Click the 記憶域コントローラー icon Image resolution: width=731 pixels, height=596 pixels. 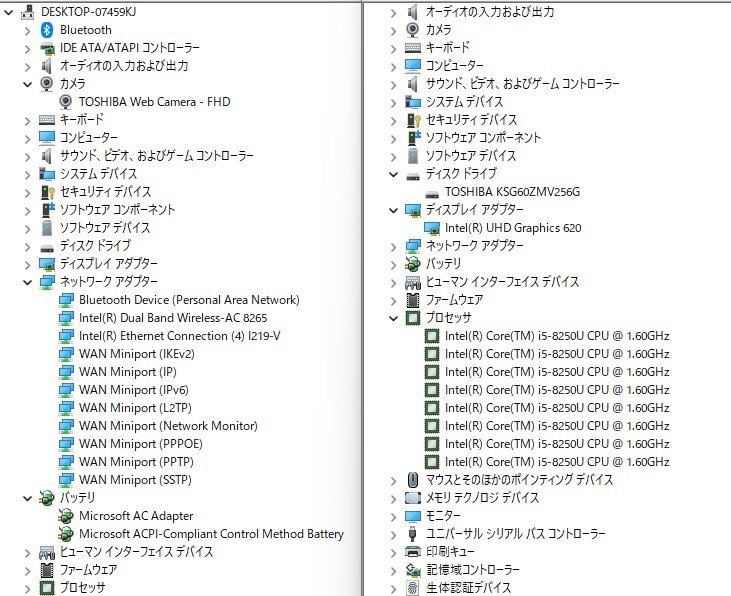pos(413,570)
